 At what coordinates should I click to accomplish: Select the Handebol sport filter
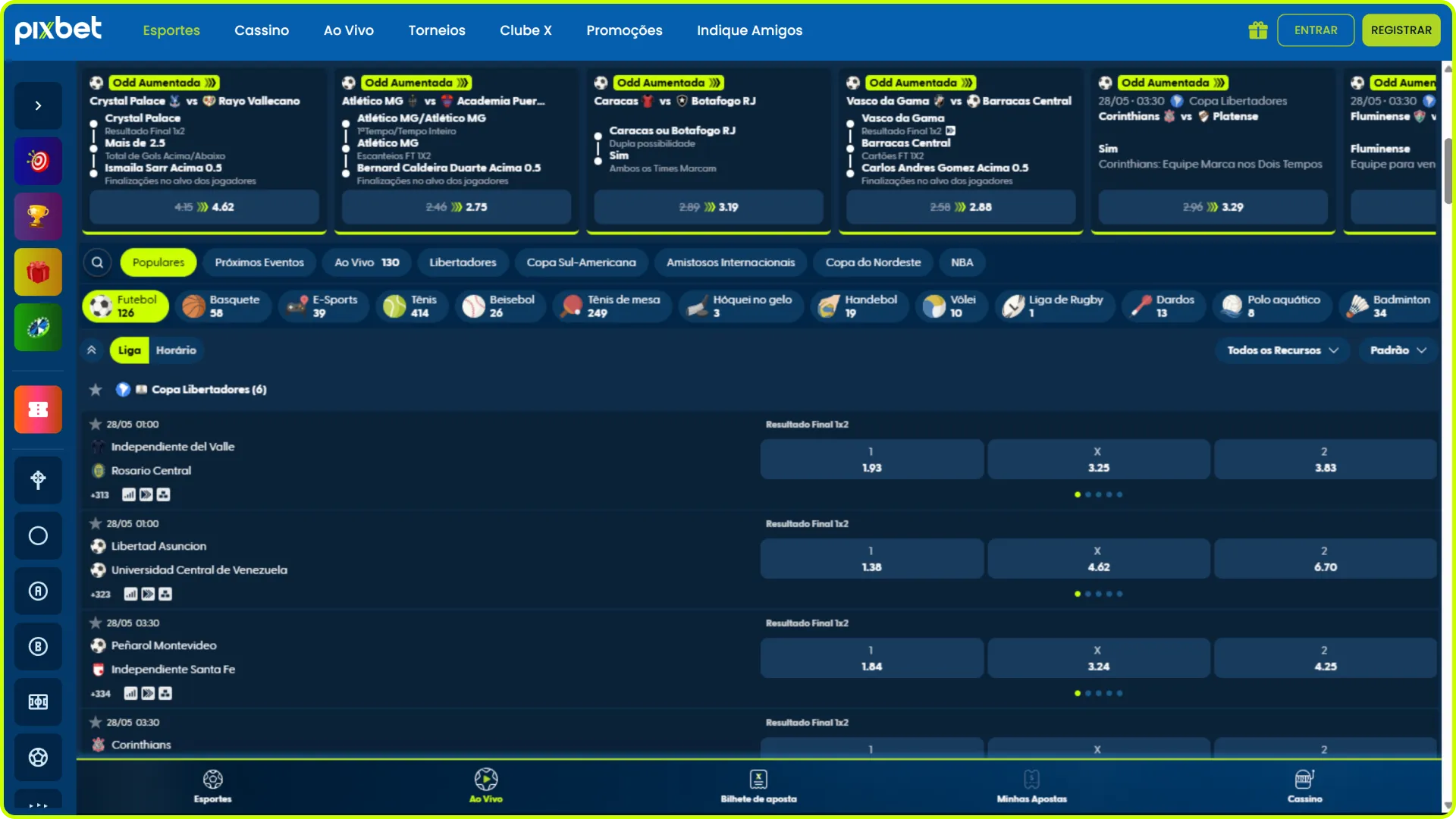click(860, 306)
